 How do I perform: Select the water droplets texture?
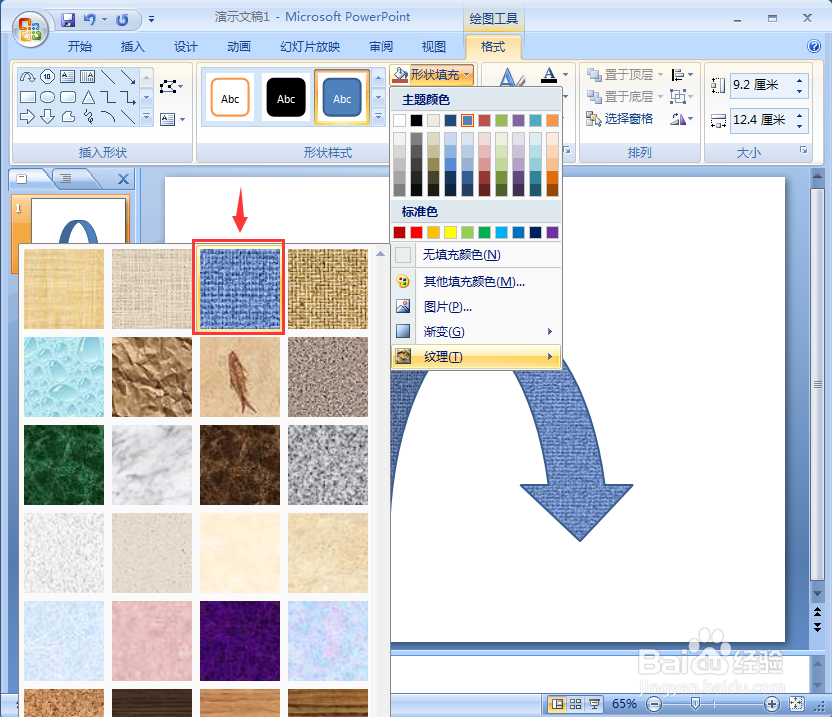pos(64,377)
